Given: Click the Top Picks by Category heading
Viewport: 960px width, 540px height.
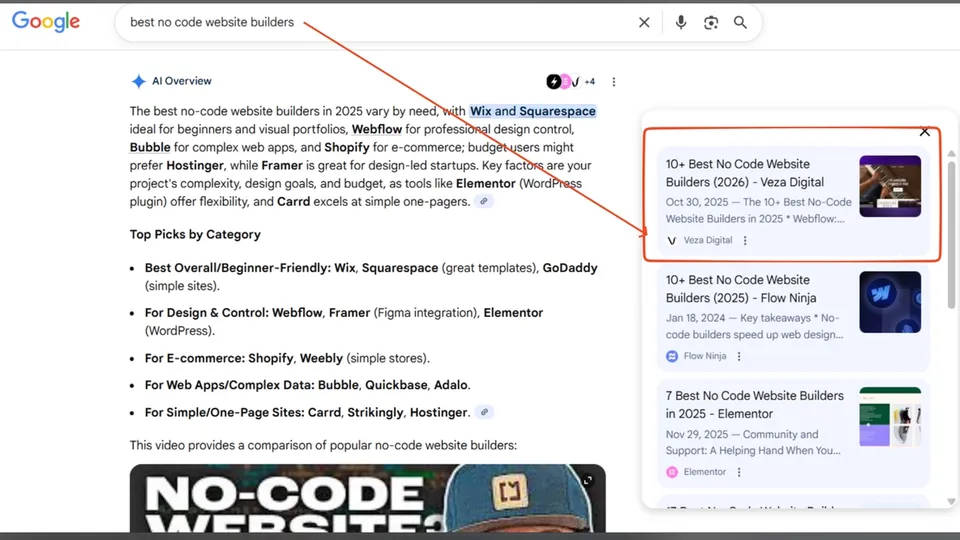Looking at the screenshot, I should click(195, 234).
